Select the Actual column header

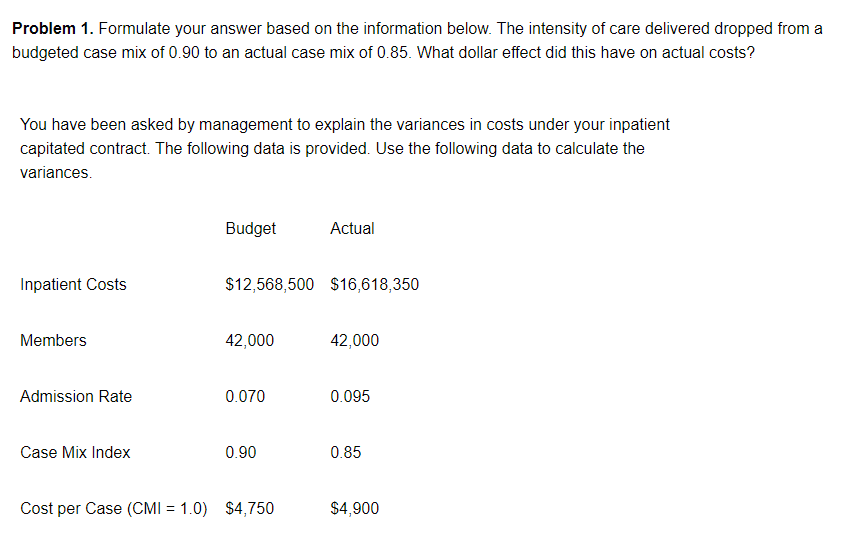tap(352, 228)
